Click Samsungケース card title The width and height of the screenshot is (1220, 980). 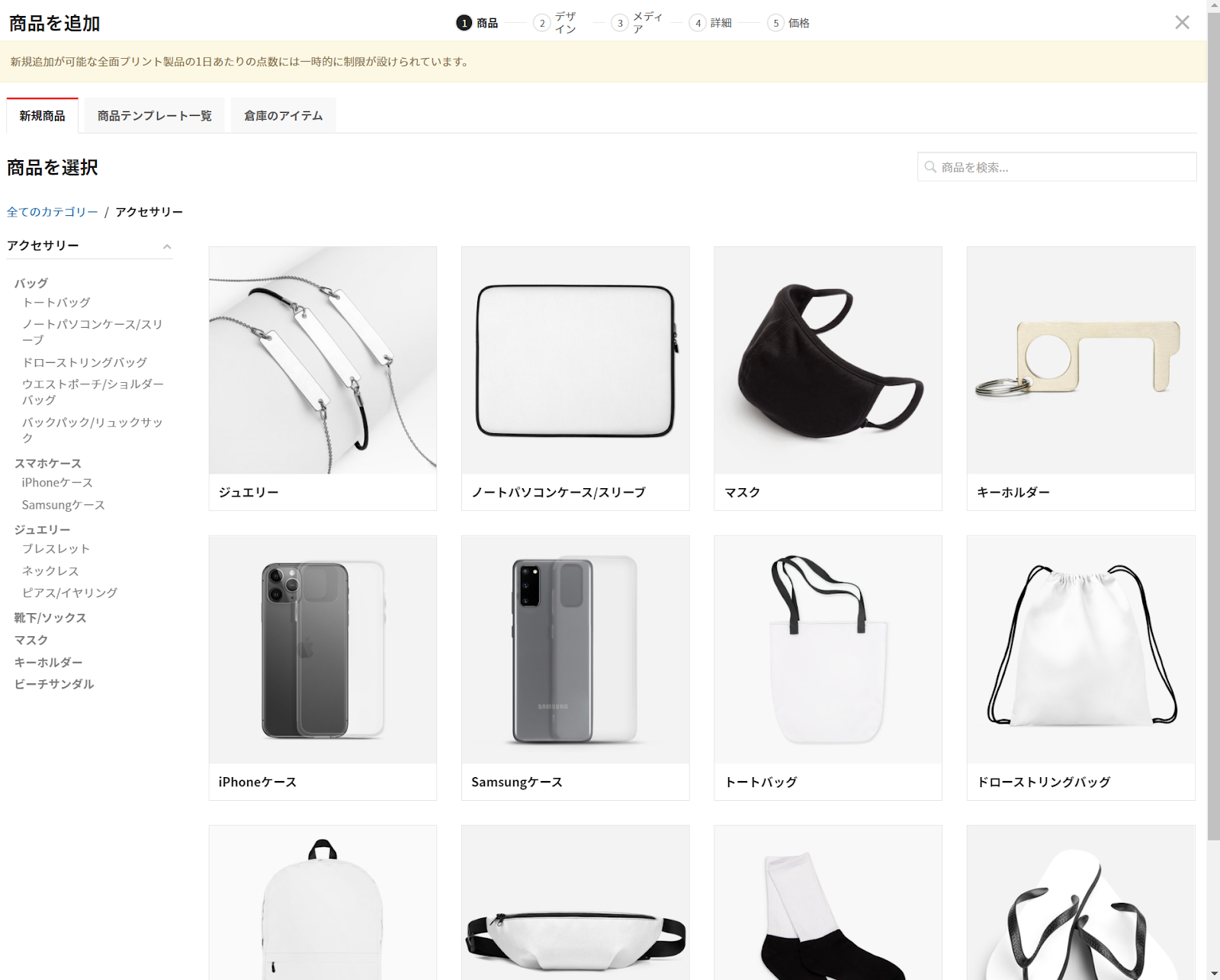pyautogui.click(x=517, y=782)
